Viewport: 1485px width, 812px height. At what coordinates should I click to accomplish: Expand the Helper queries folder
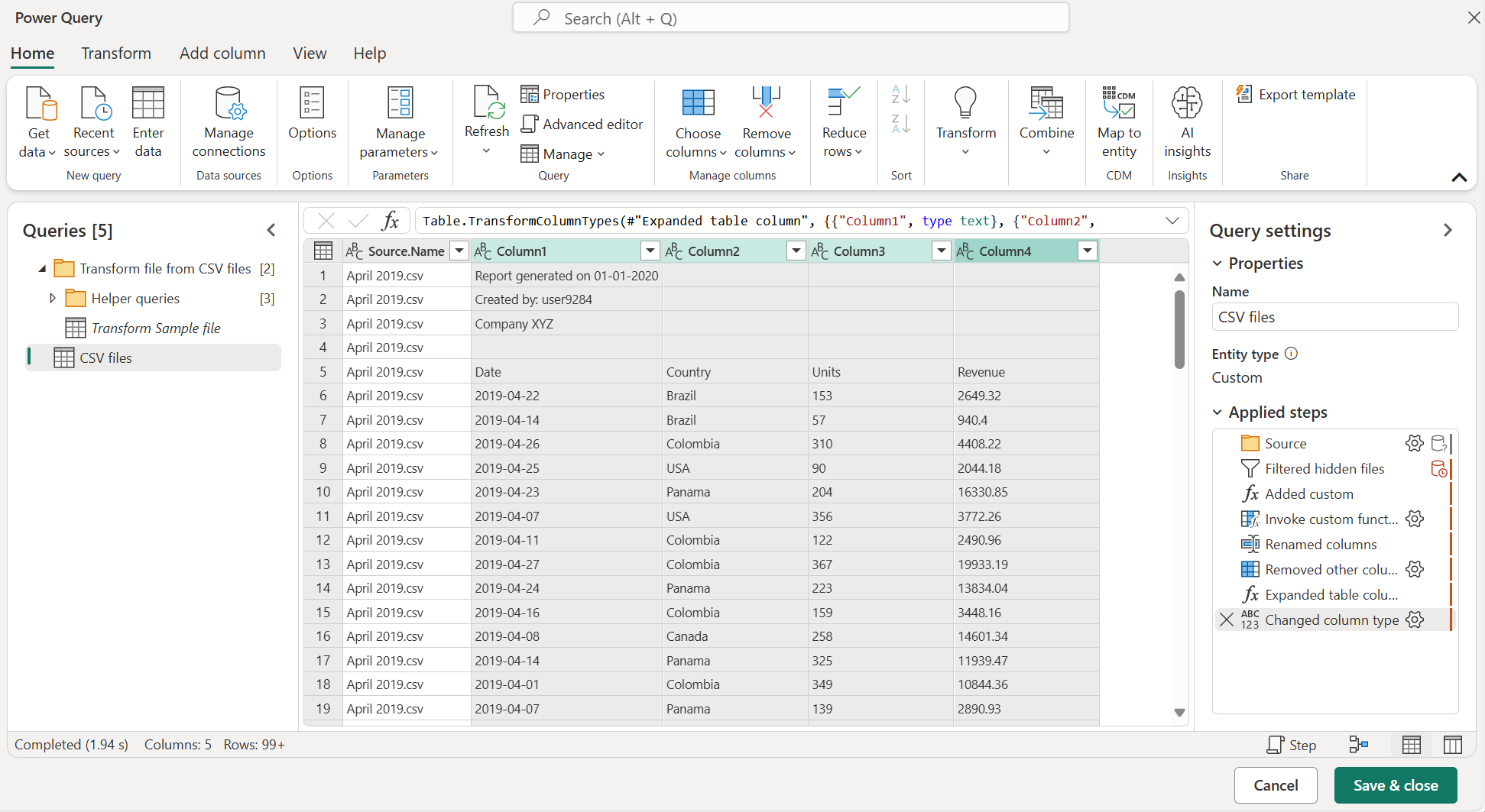coord(52,298)
